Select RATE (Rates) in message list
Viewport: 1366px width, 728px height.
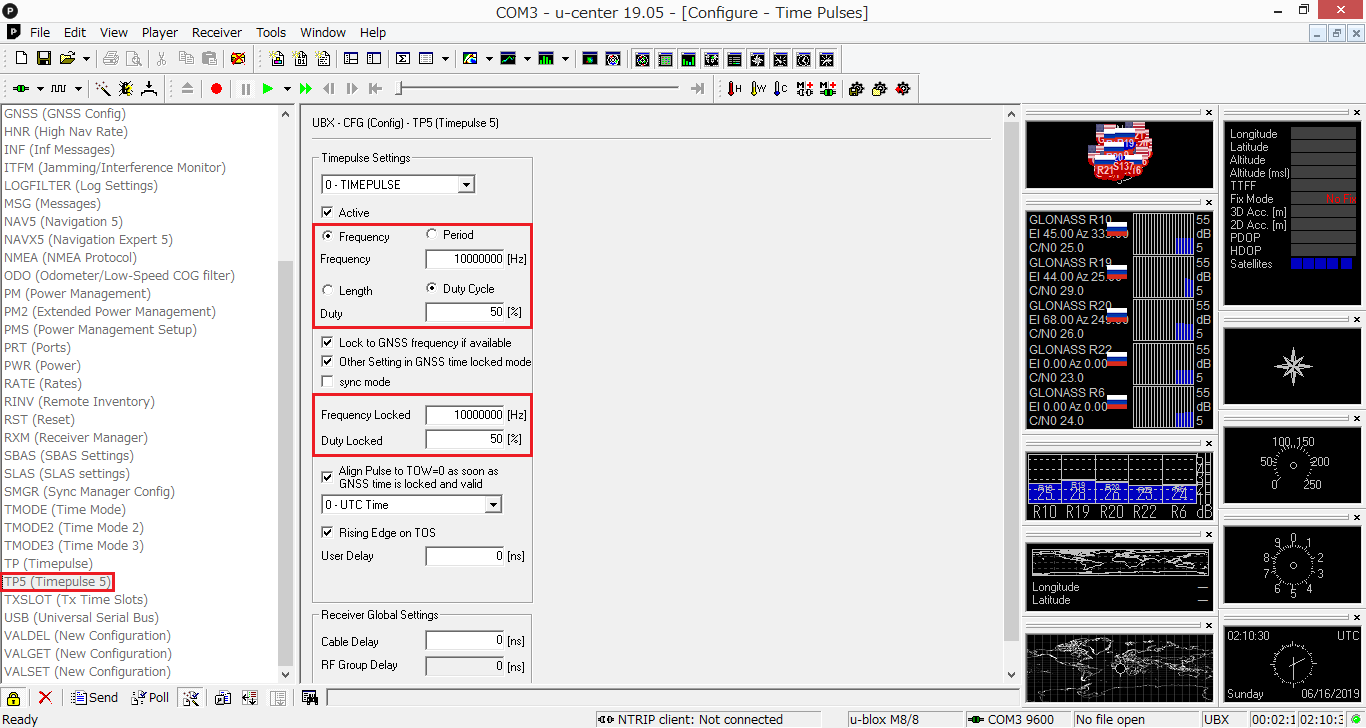[43, 384]
